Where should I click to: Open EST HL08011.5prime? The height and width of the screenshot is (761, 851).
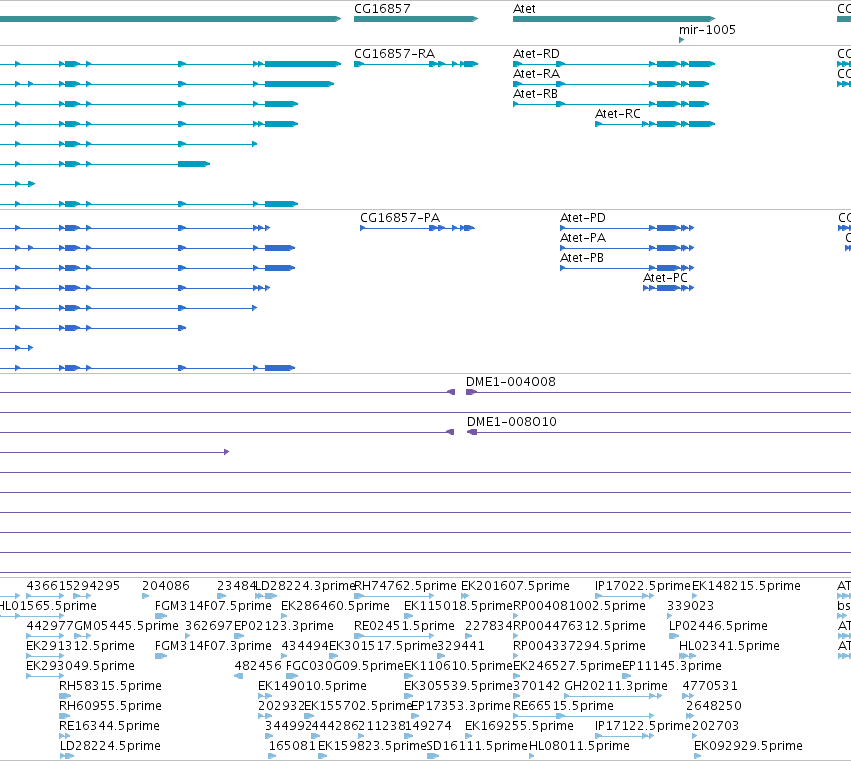point(579,746)
